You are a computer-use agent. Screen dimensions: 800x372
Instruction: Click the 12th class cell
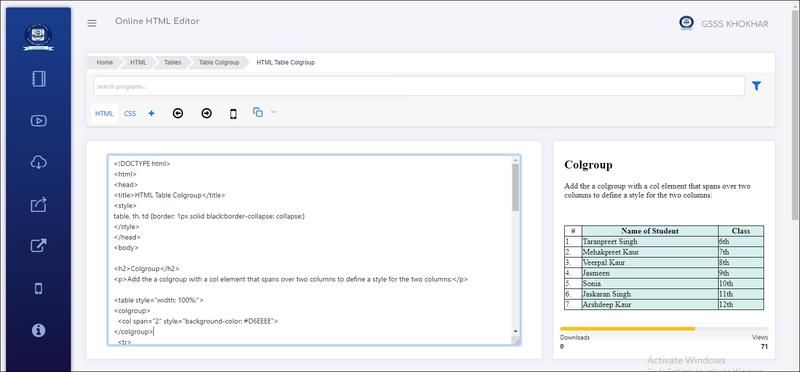[x=741, y=305]
